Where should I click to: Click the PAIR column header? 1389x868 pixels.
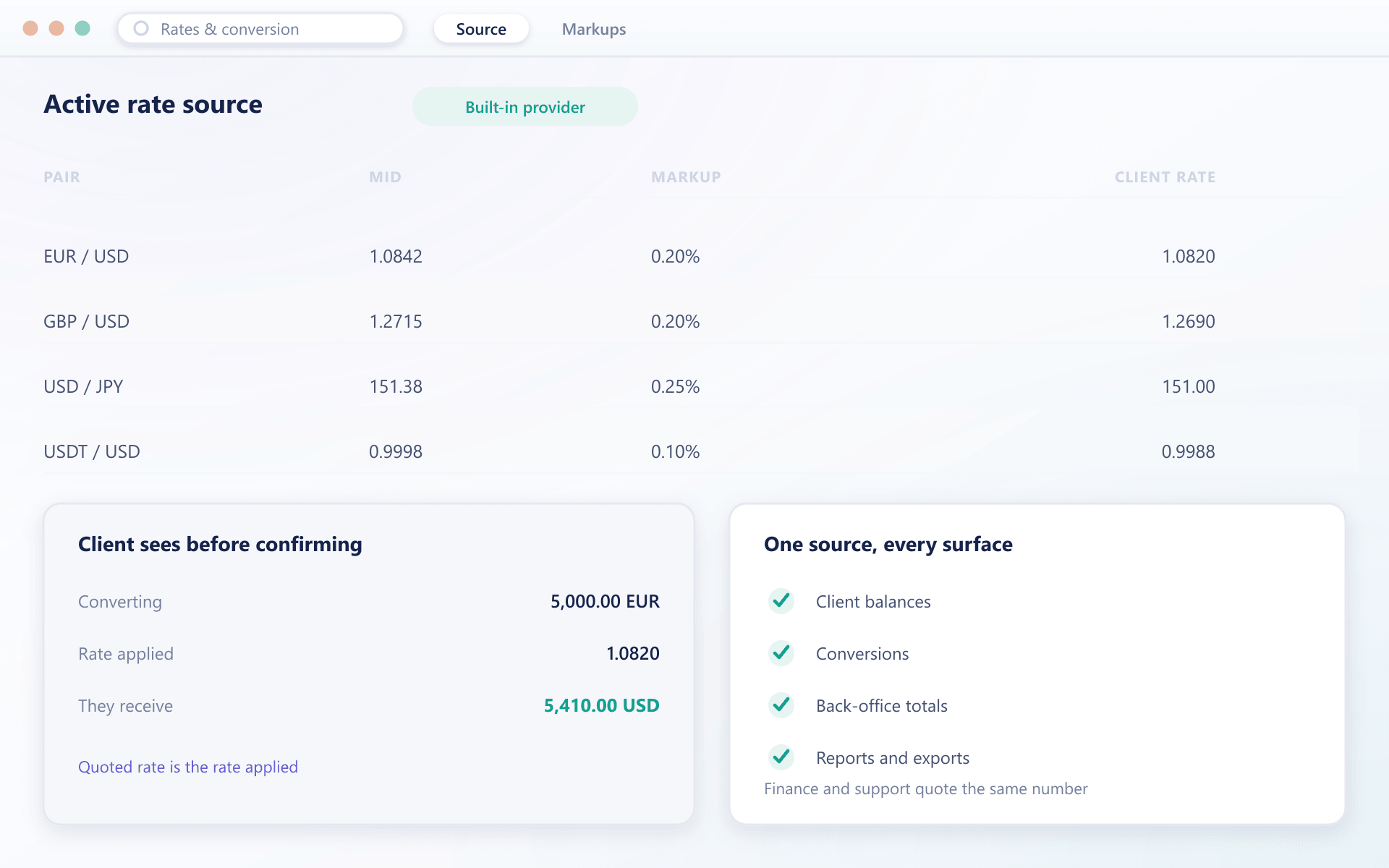[62, 177]
